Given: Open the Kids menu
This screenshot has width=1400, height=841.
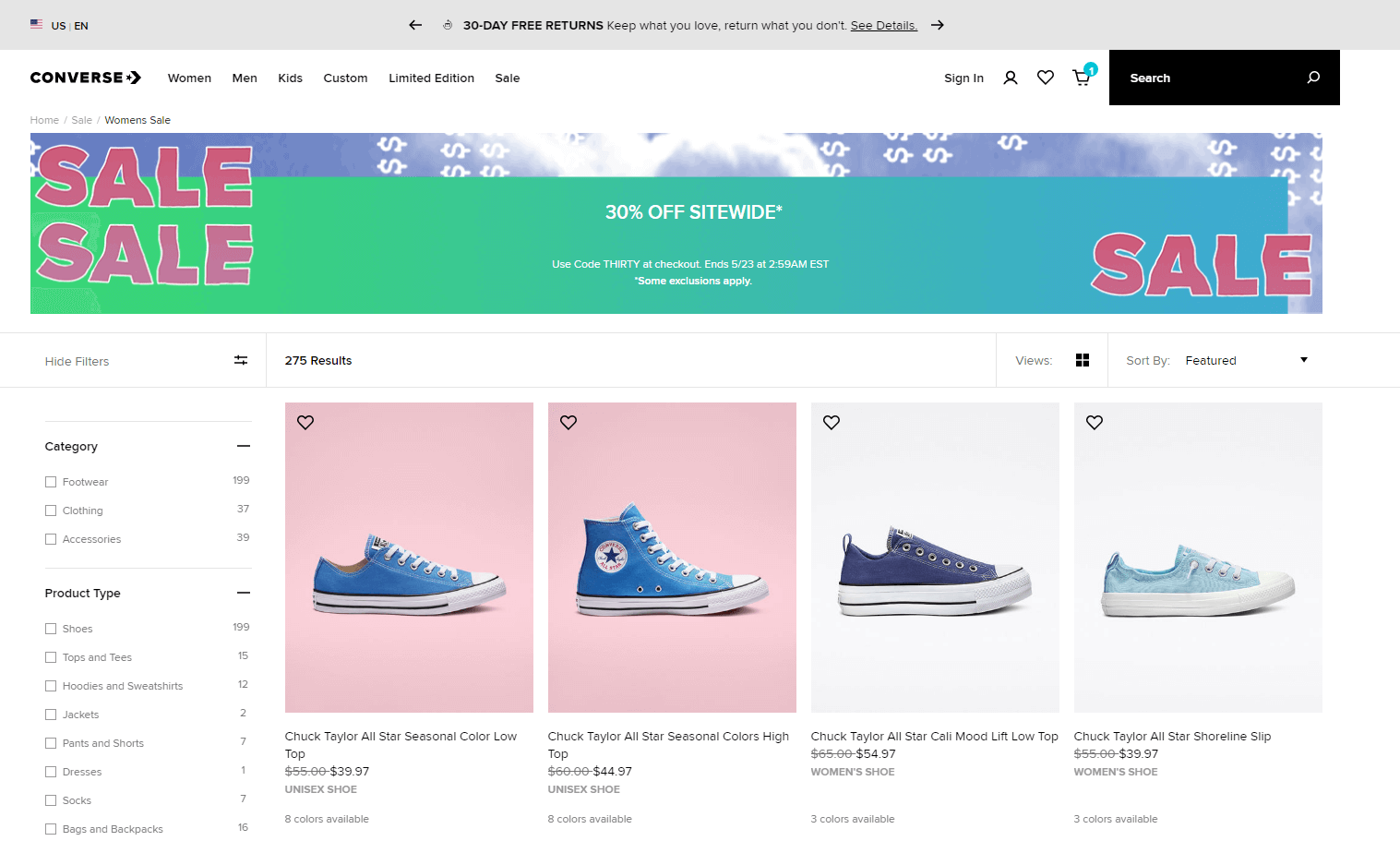Looking at the screenshot, I should pyautogui.click(x=290, y=78).
